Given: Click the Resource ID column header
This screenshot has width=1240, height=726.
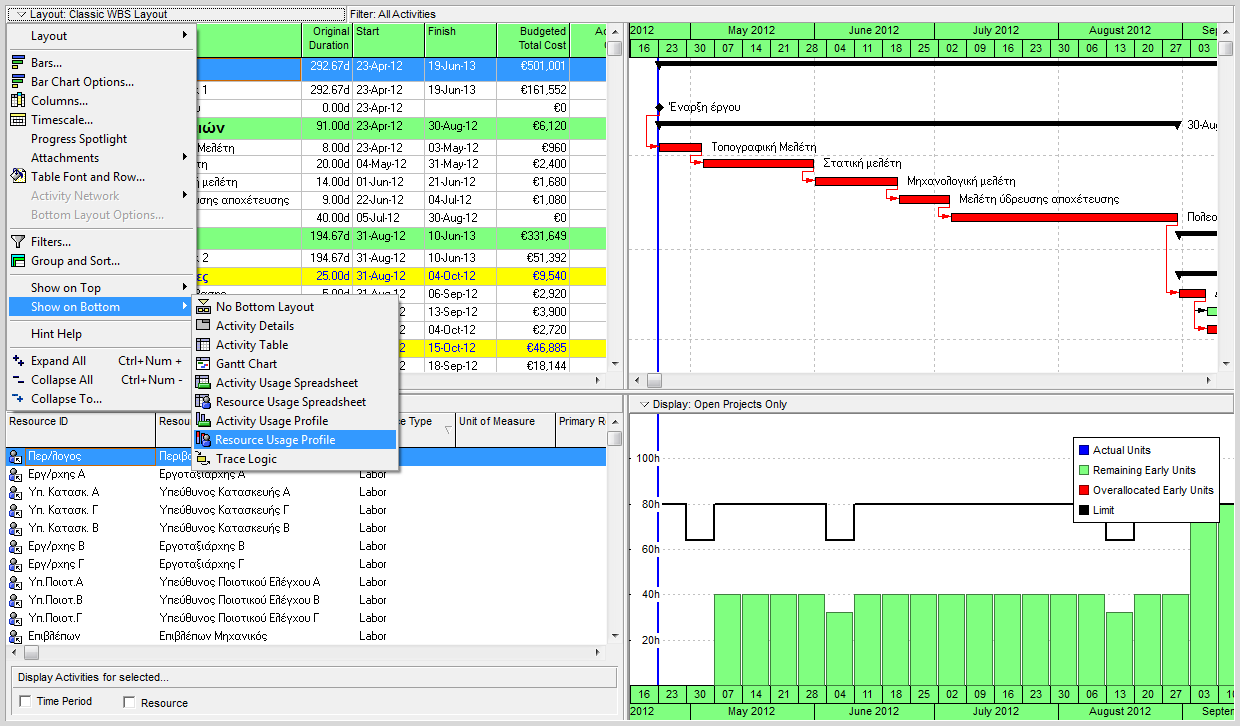Looking at the screenshot, I should (80, 430).
